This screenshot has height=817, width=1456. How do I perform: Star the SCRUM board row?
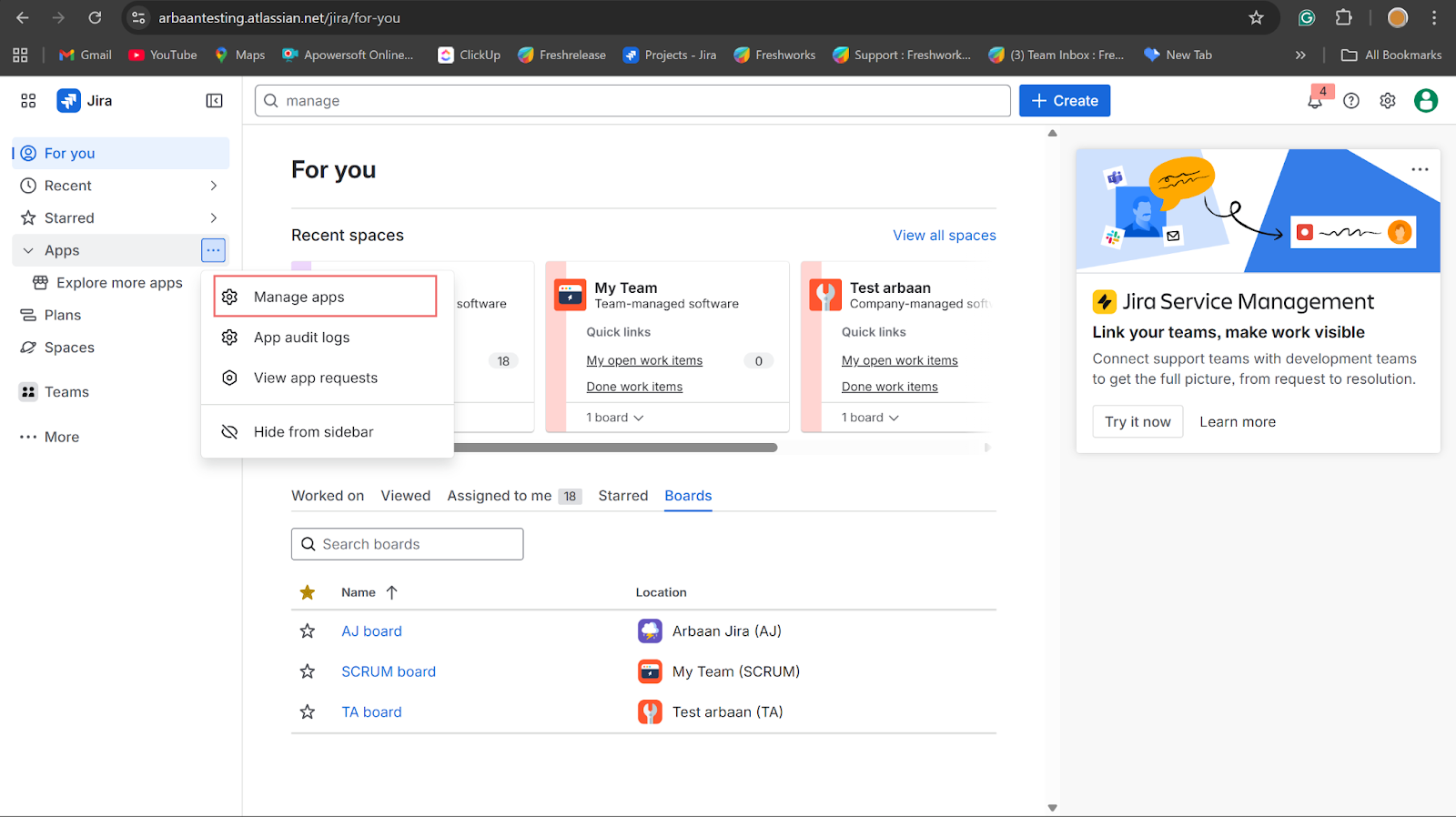coord(308,671)
